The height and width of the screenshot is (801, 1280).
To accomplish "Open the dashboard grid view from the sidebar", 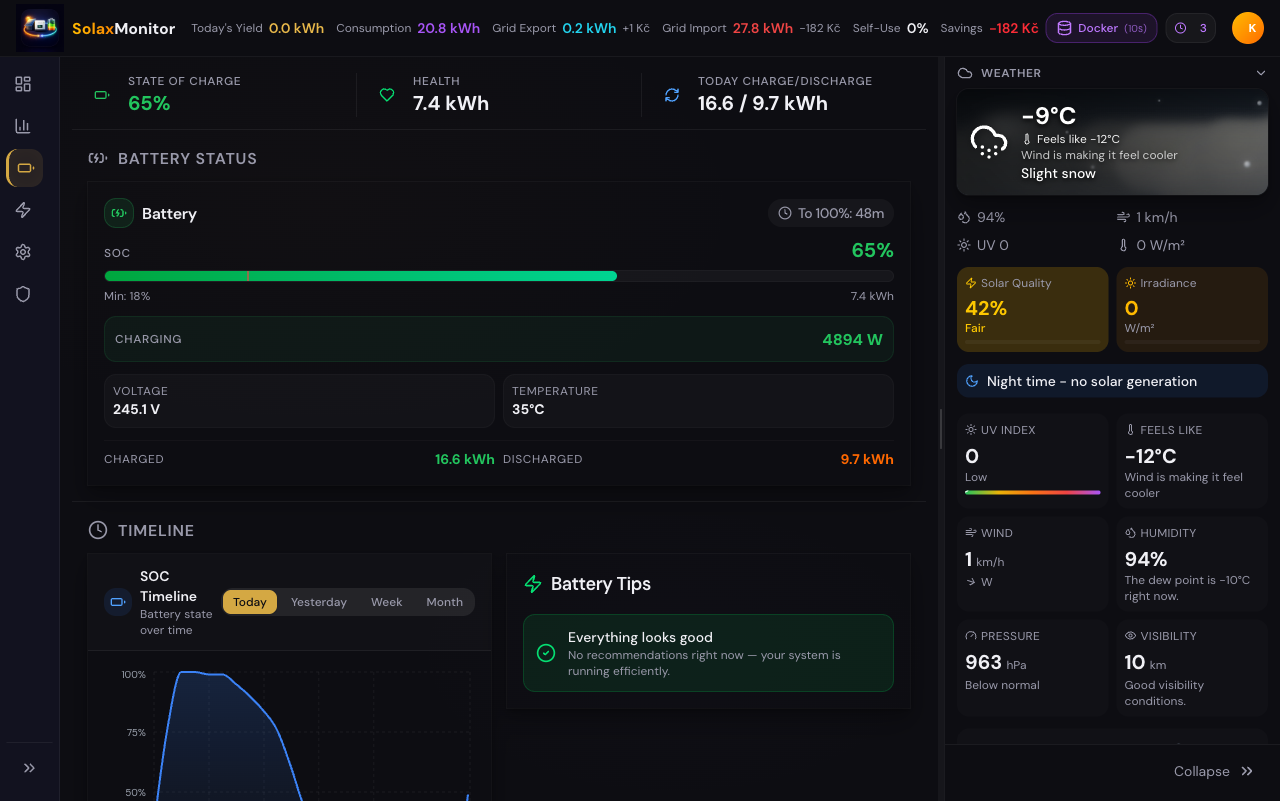I will pyautogui.click(x=22, y=84).
